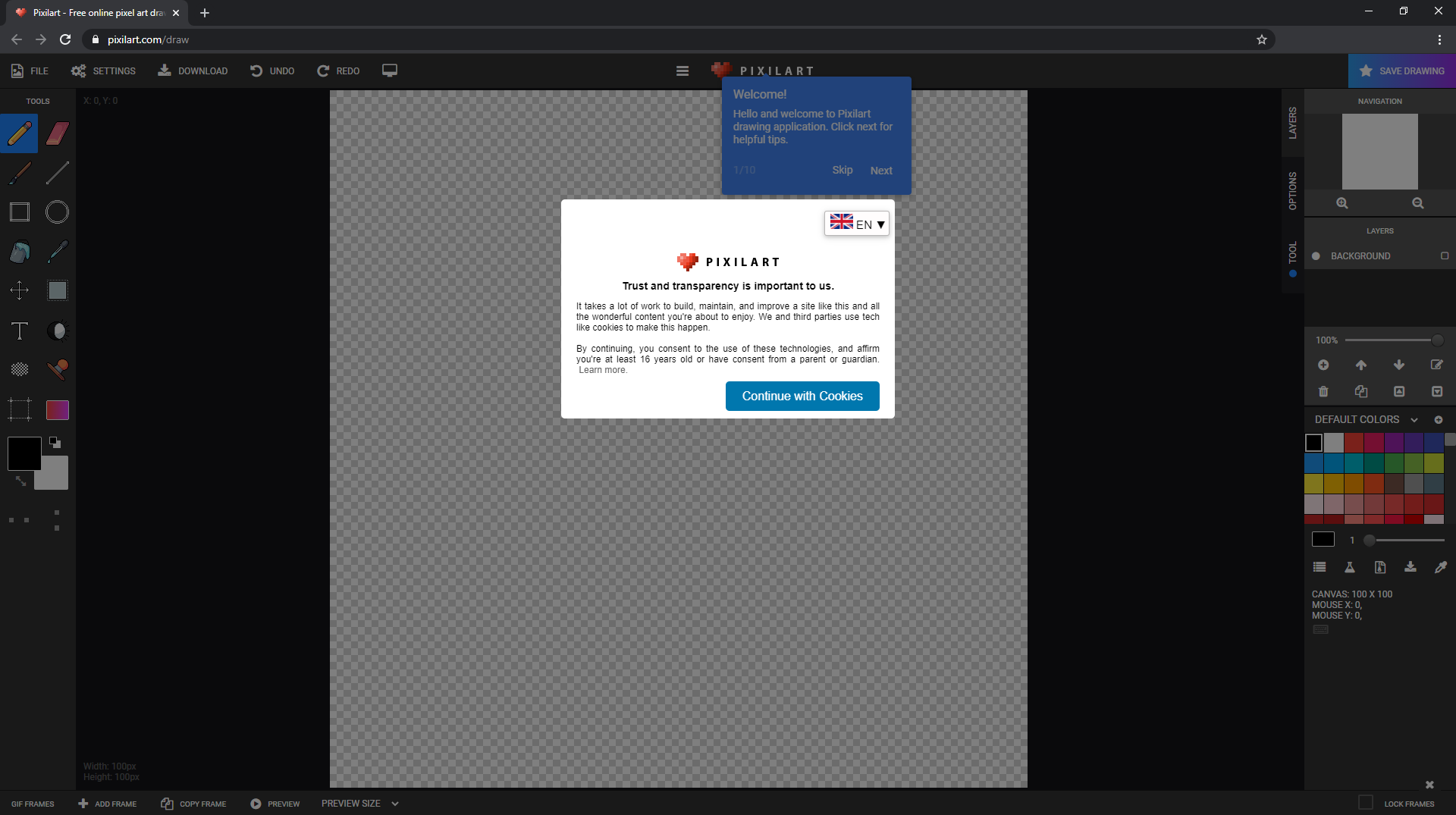Move layer down with arrow icon

[1399, 365]
